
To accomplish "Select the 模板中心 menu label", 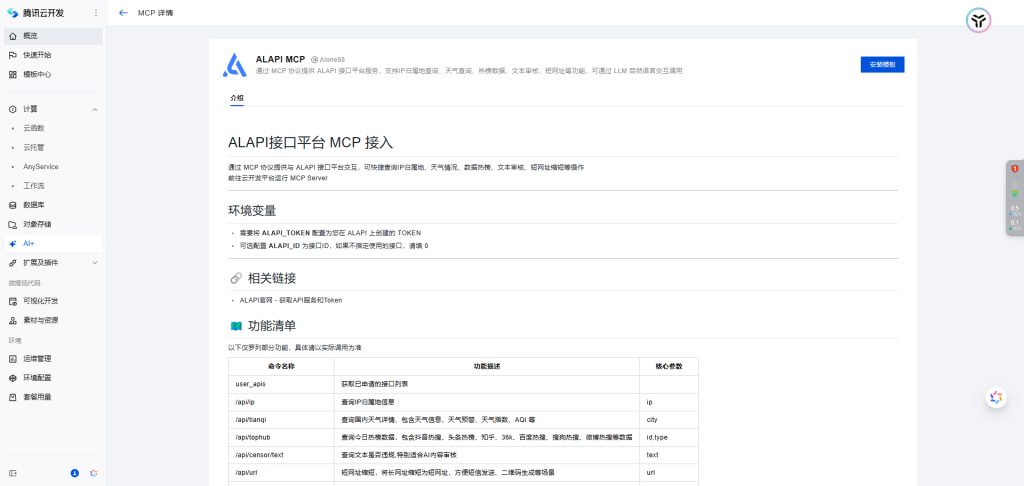I will tap(37, 74).
